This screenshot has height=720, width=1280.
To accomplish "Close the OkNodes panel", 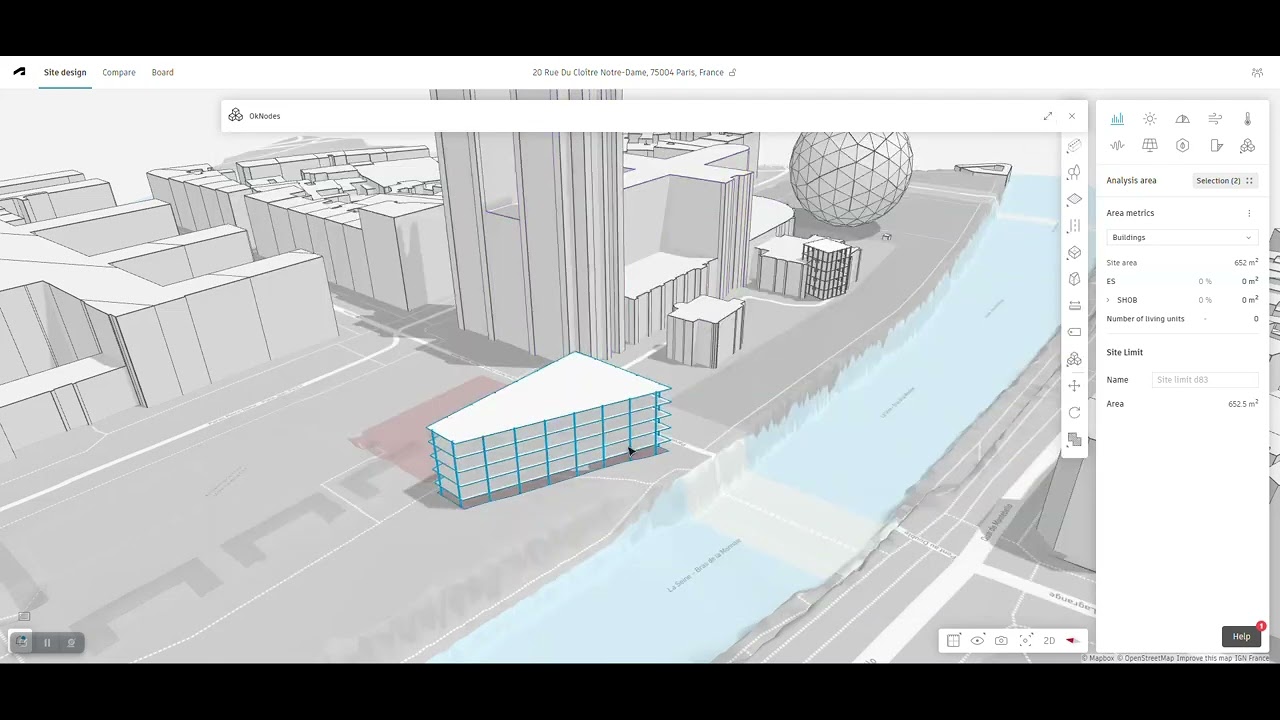I will click(x=1072, y=116).
